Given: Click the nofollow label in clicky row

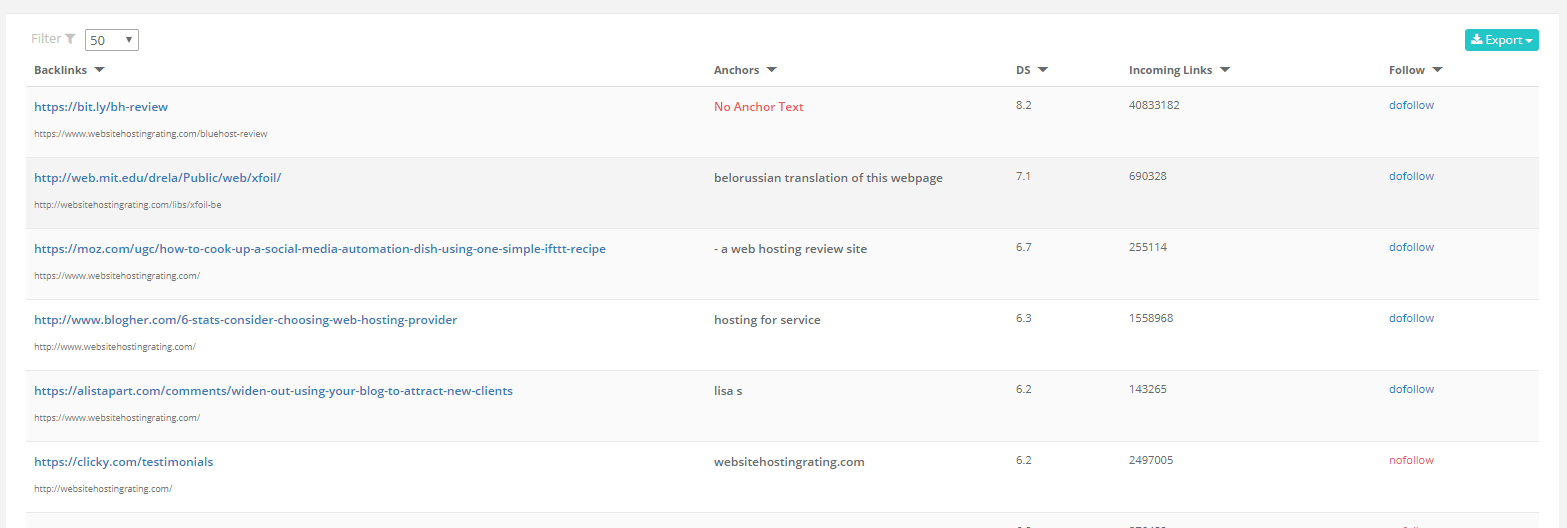Looking at the screenshot, I should 1411,460.
